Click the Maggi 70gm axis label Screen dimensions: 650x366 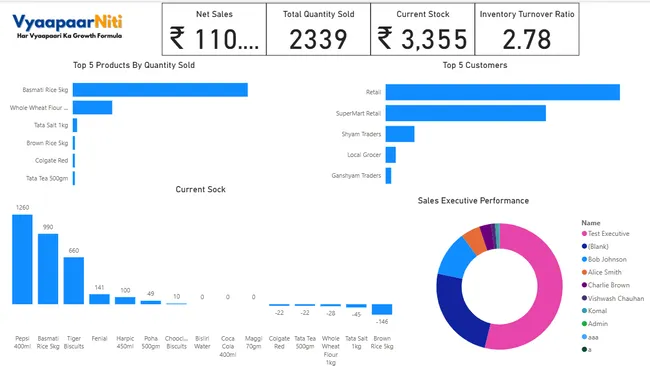click(x=253, y=342)
